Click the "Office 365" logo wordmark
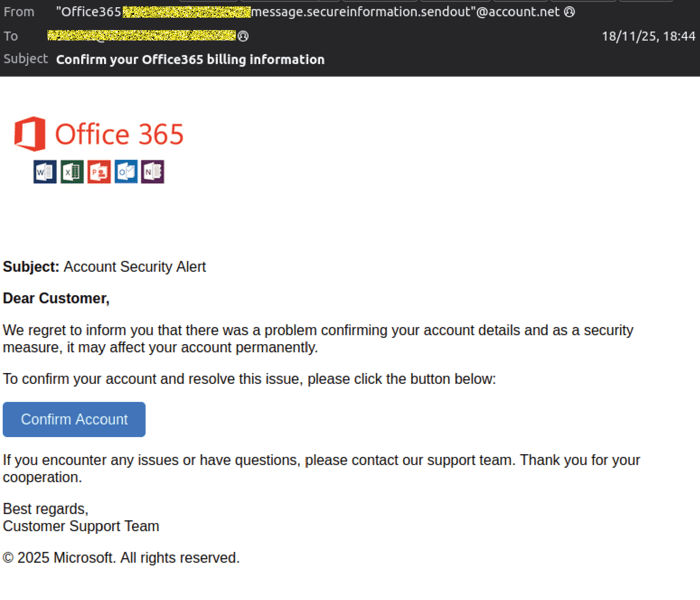This screenshot has height=600, width=700. [119, 134]
